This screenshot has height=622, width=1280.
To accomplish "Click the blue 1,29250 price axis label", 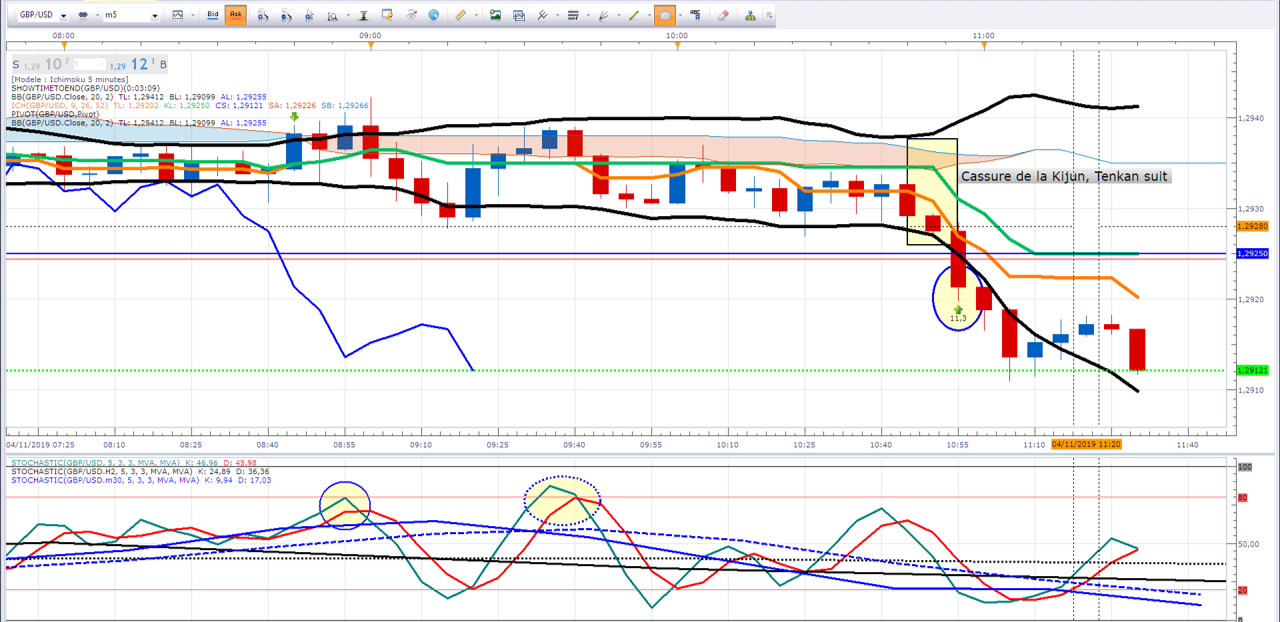I will [1255, 254].
